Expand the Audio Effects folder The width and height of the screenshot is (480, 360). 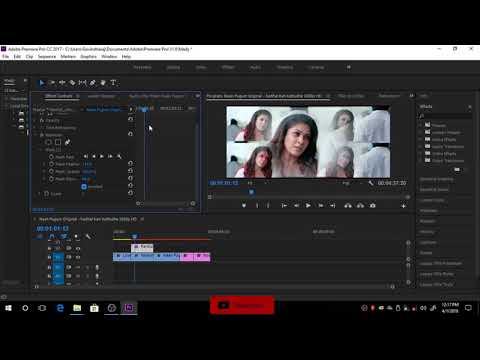[x=421, y=139]
